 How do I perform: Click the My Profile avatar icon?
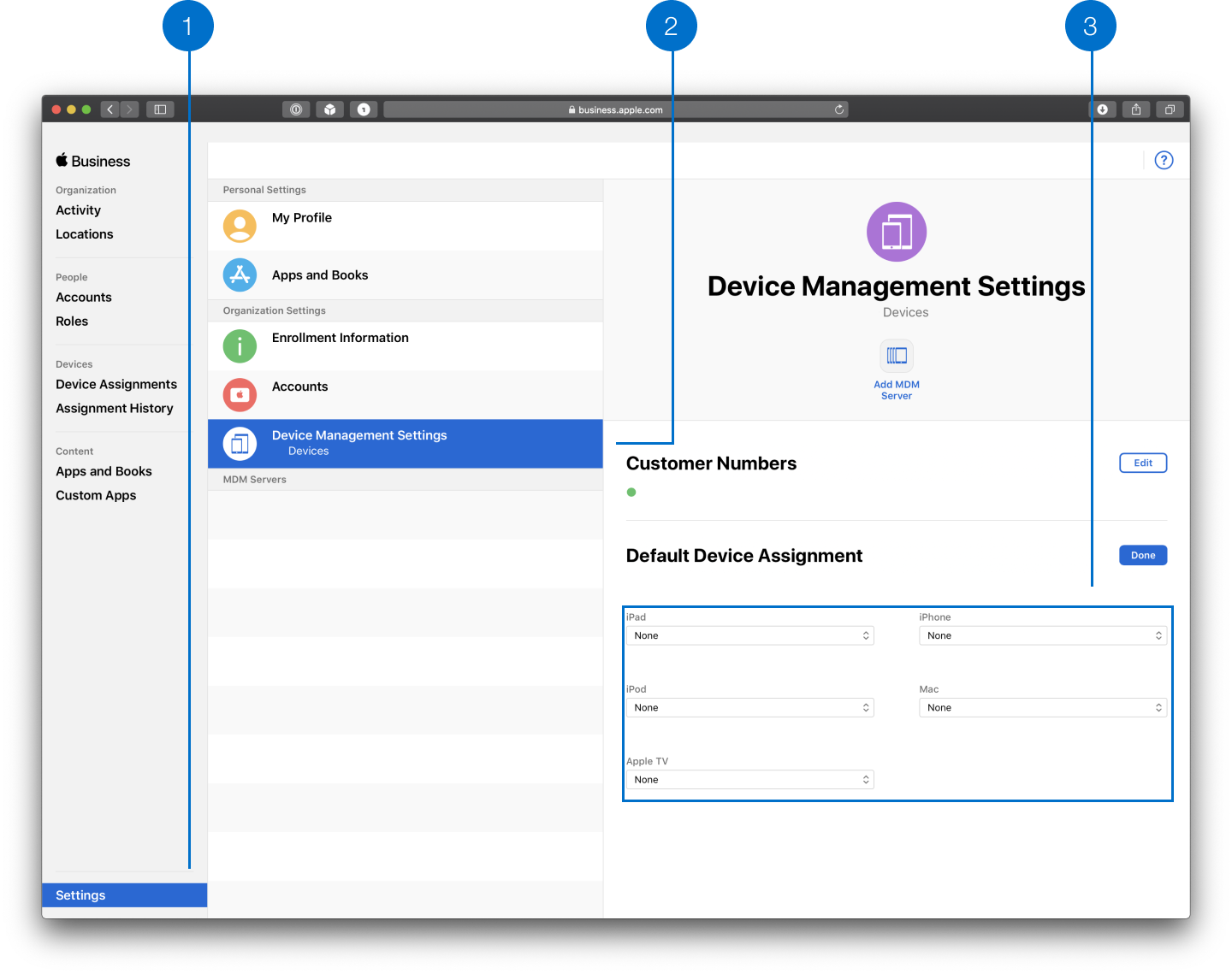(240, 226)
